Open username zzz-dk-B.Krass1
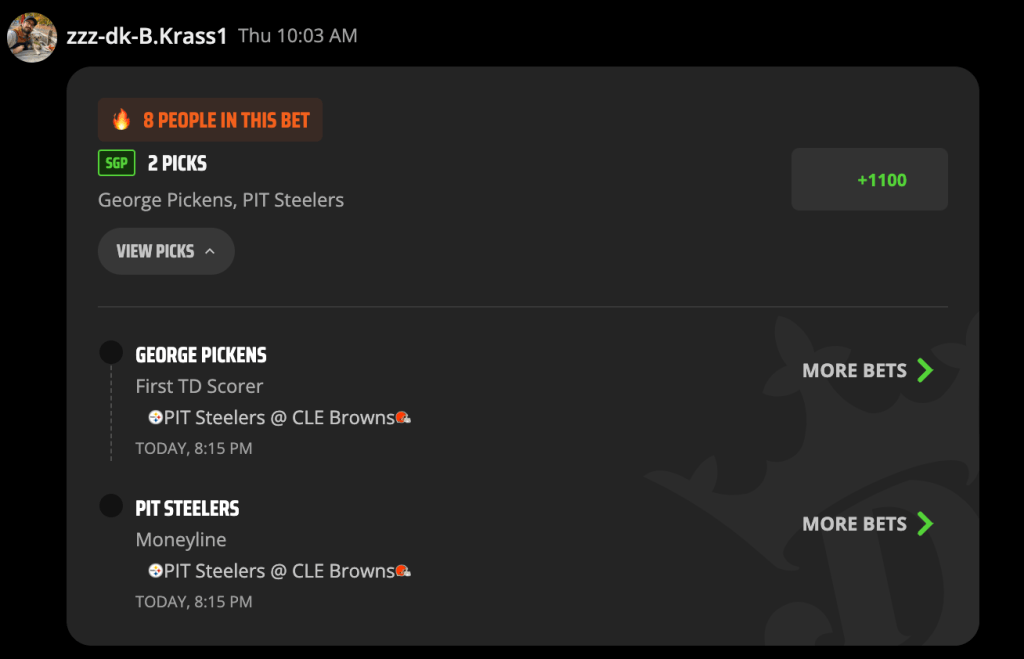Viewport: 1024px width, 659px height. (146, 36)
